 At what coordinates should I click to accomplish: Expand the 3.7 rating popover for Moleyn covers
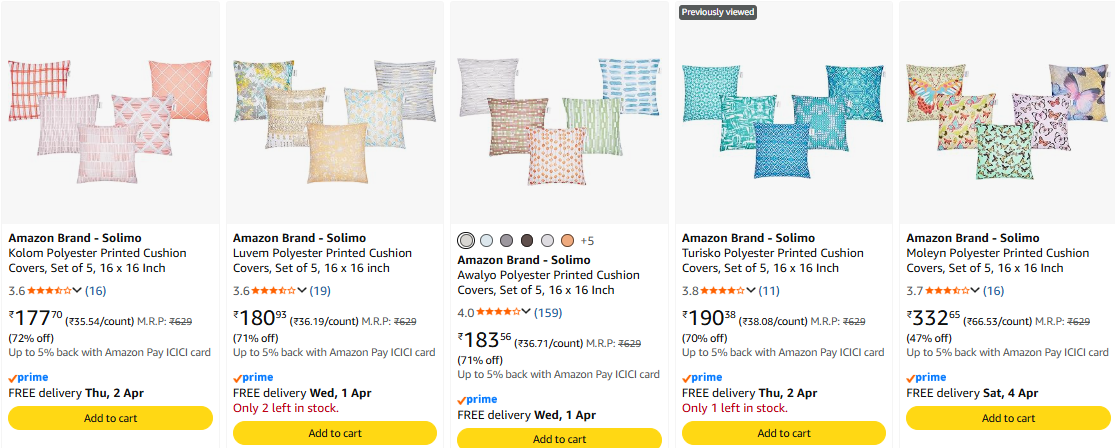tap(975, 291)
